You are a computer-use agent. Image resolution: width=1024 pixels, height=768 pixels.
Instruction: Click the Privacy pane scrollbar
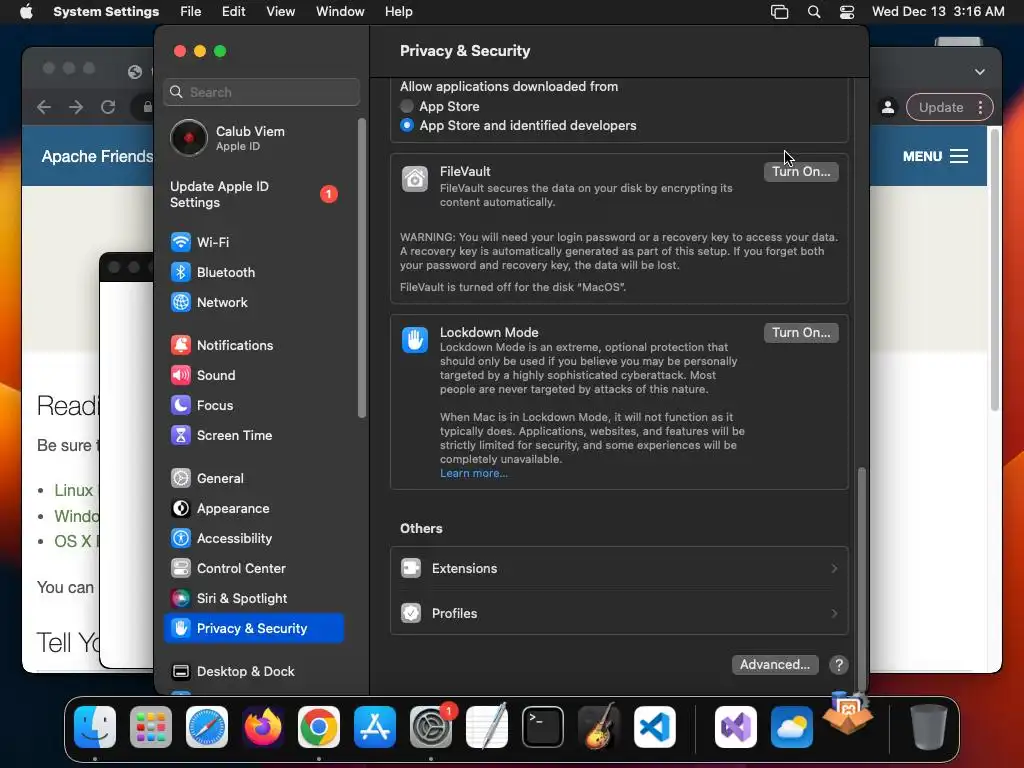pyautogui.click(x=861, y=579)
